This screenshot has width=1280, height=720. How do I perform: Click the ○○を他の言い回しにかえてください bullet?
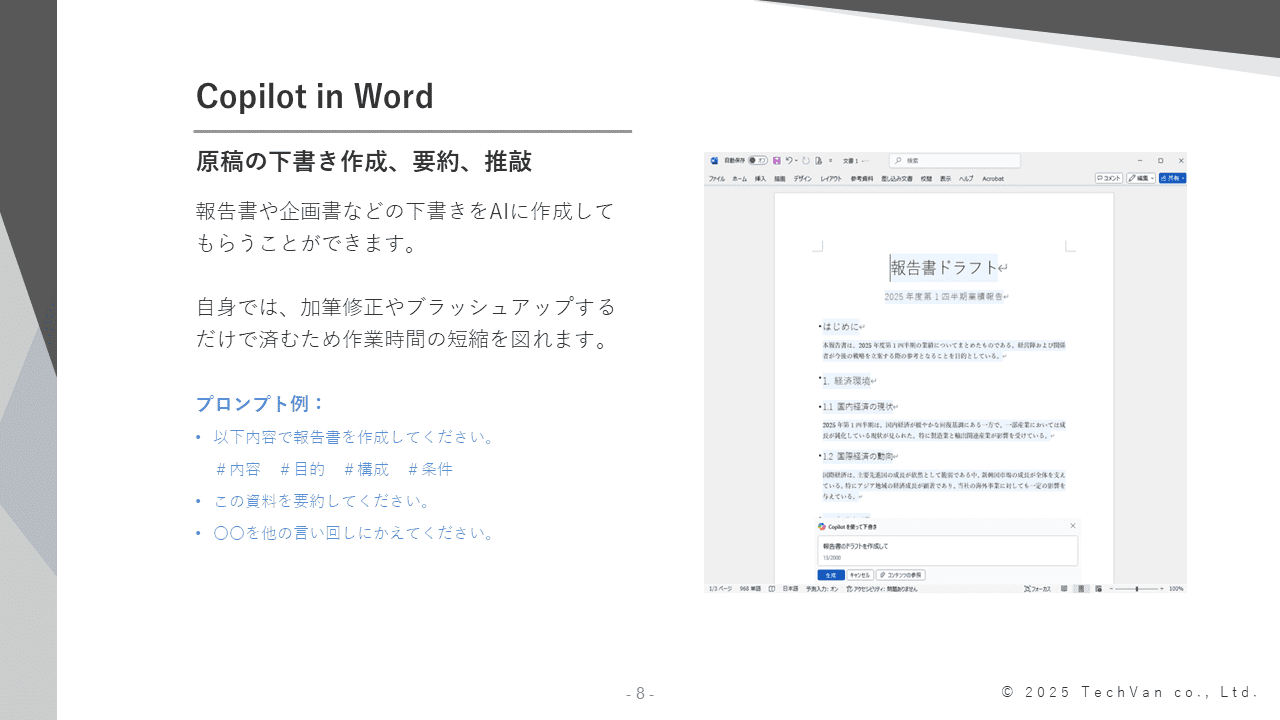click(356, 533)
